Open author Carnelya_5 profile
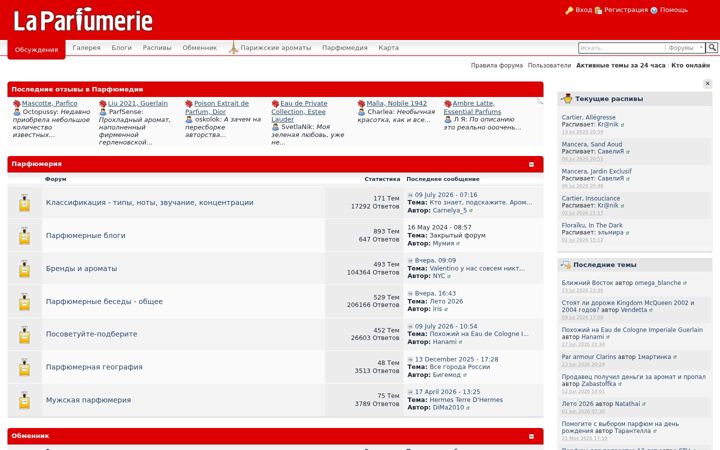Screen dimensions: 720x450 tap(450, 210)
